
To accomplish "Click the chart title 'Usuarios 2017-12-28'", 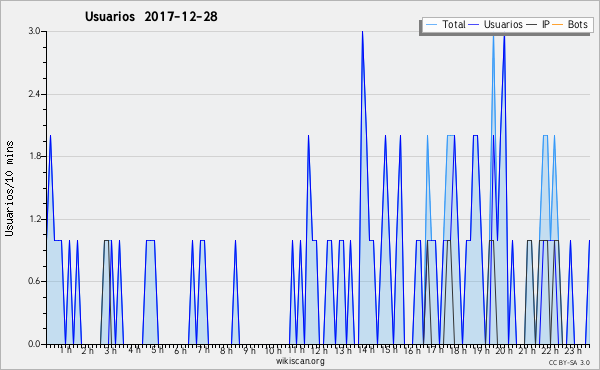I will pos(151,16).
